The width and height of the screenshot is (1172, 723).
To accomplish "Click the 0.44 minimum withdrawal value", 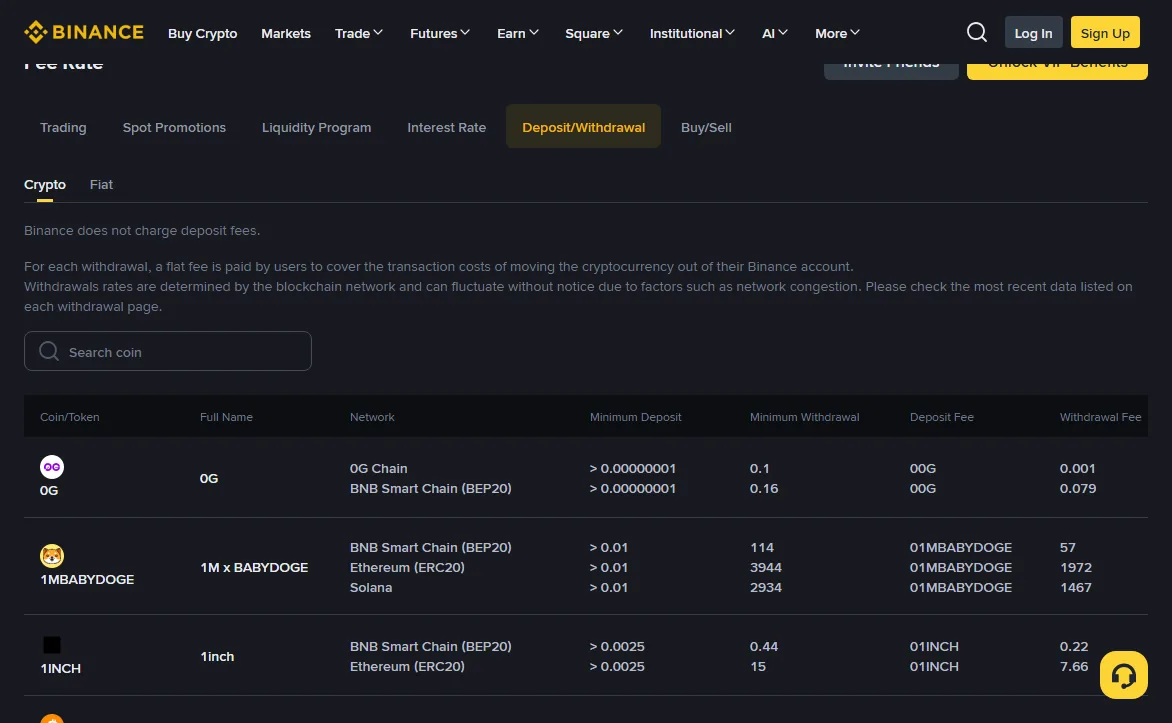I will (x=764, y=646).
